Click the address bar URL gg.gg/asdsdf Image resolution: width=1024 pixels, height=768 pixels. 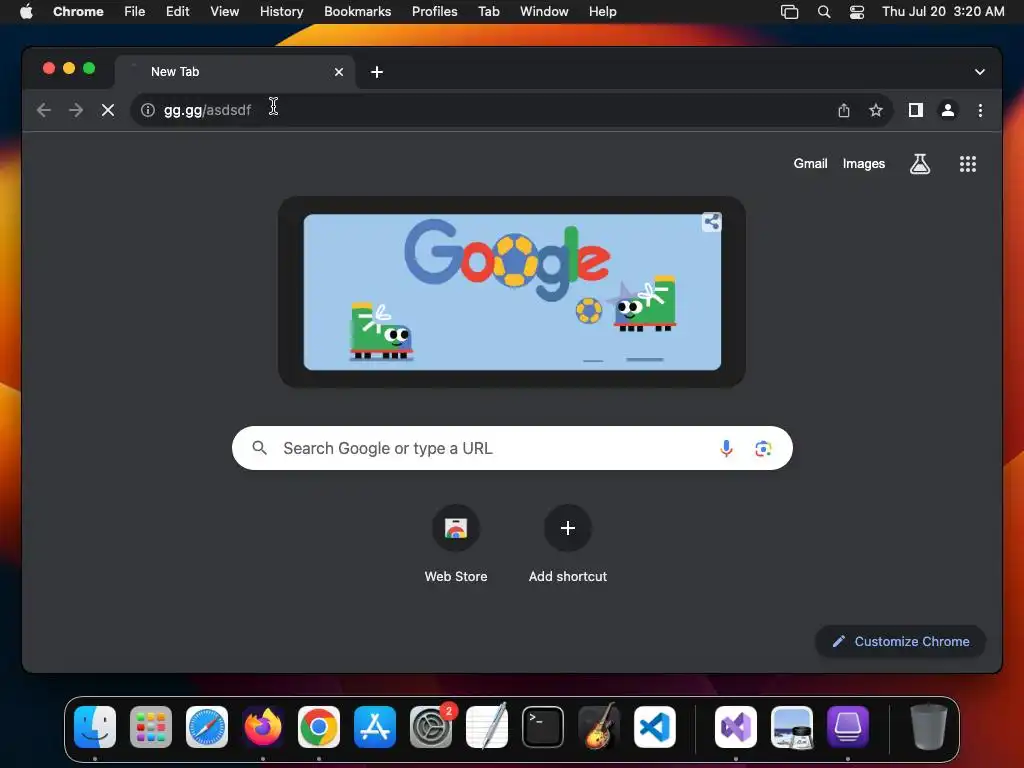pyautogui.click(x=207, y=110)
